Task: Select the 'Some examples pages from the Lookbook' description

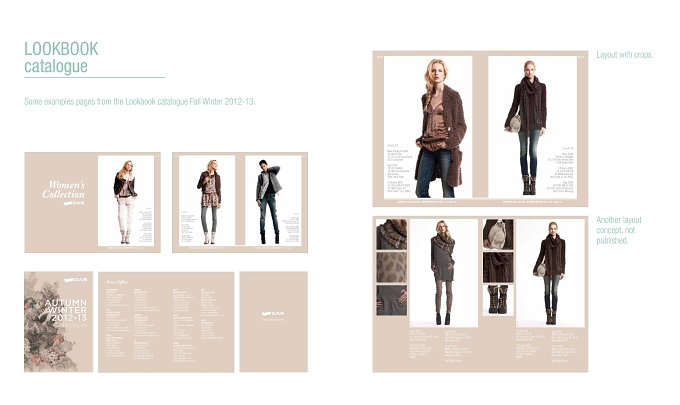Action: point(140,101)
